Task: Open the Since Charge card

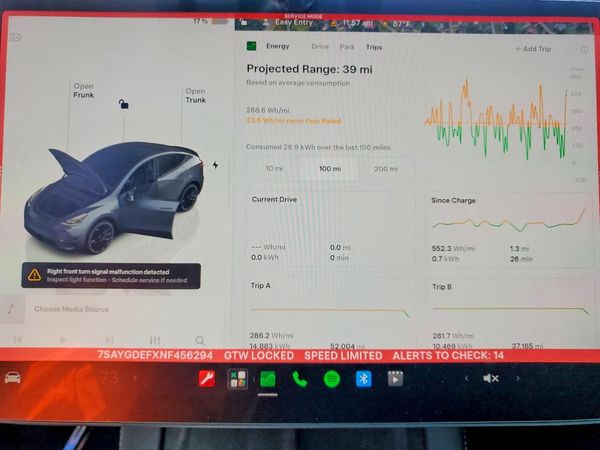Action: (510, 230)
